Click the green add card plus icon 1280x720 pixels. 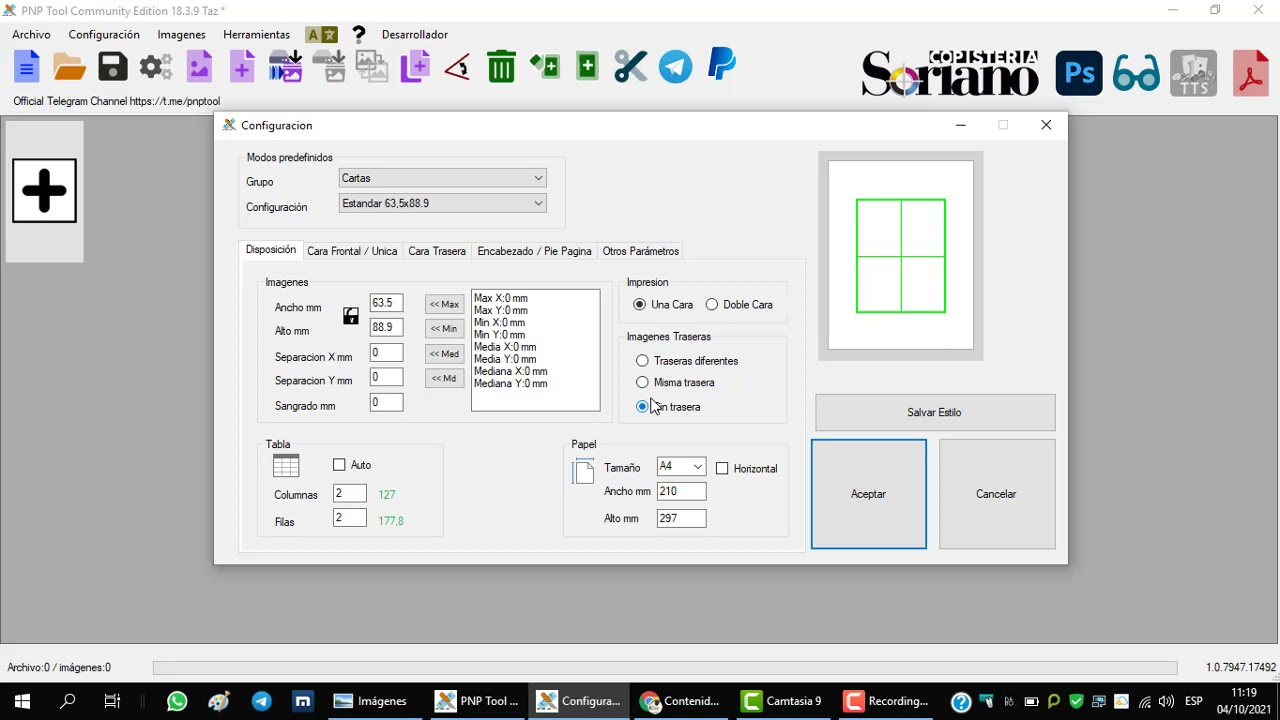[587, 67]
